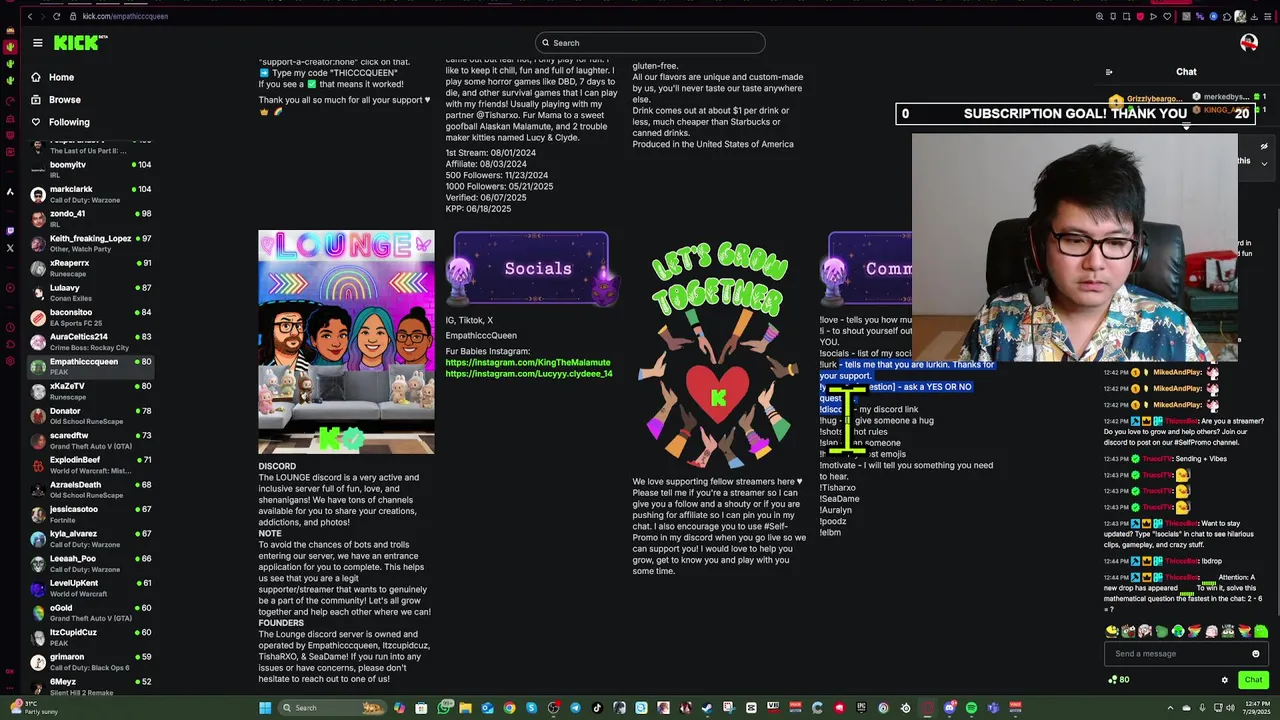Click the LOUNGE Discord banner image

[x=346, y=342]
